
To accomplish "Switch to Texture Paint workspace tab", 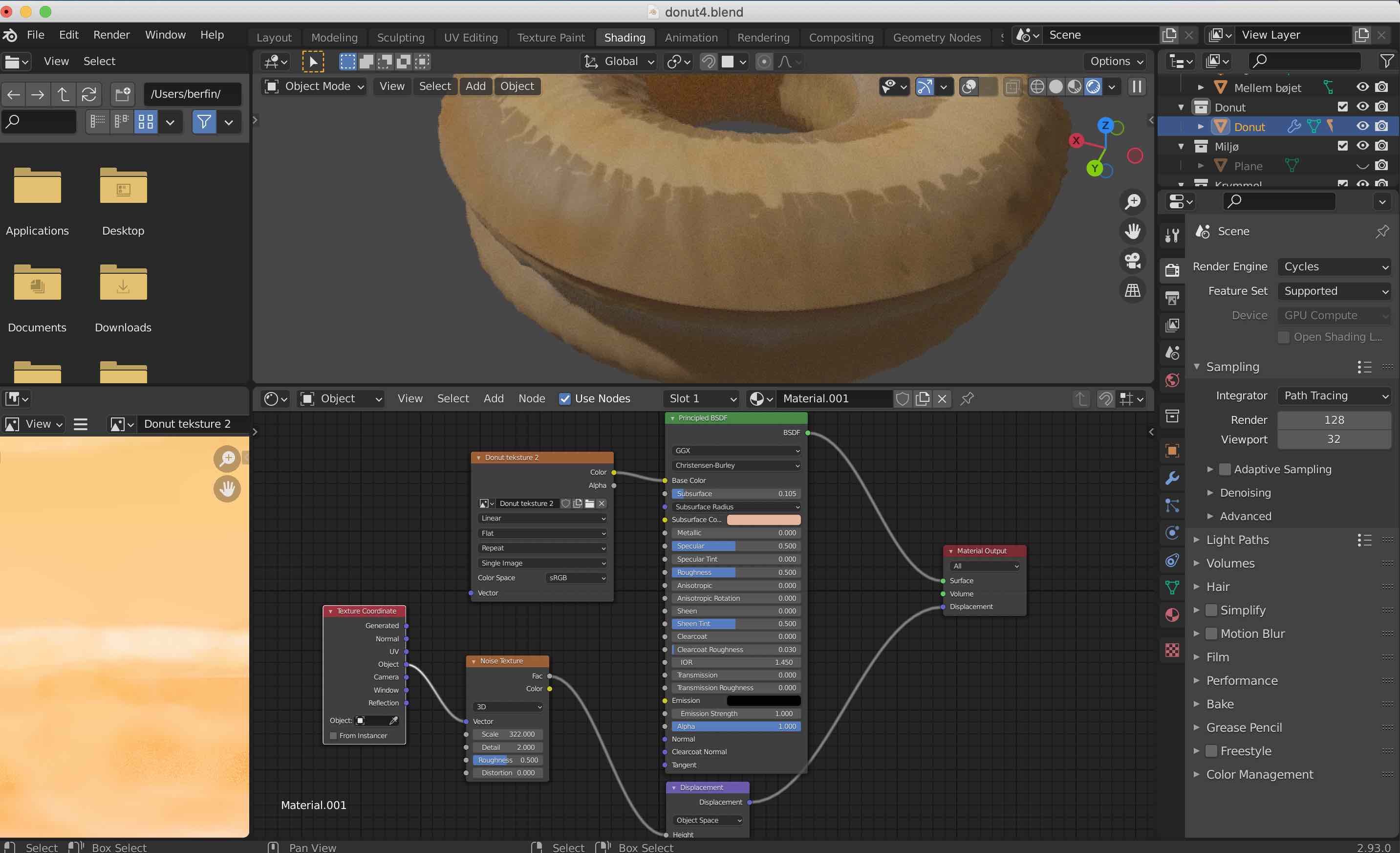I will pyautogui.click(x=551, y=38).
